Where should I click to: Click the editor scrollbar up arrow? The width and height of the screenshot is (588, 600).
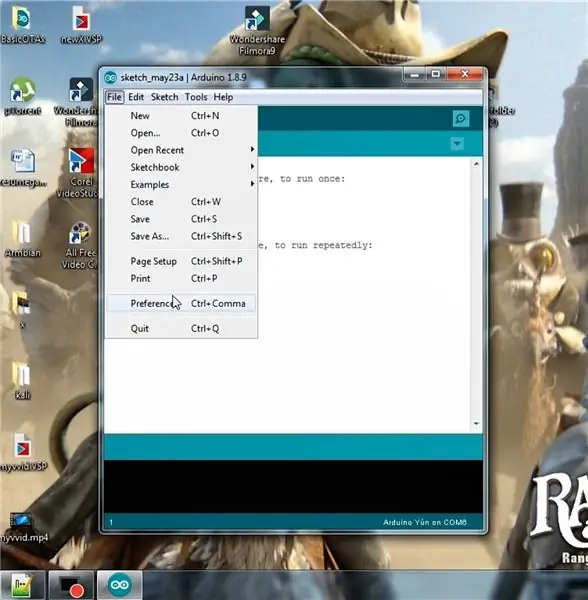coord(476,164)
